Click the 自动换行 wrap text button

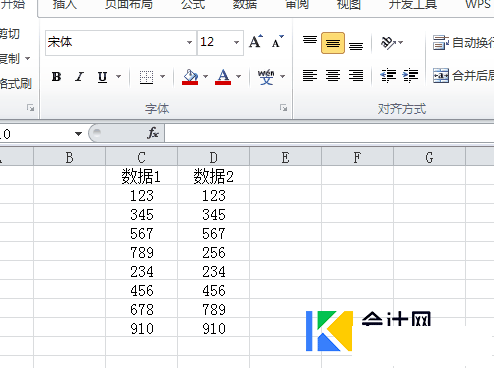point(463,43)
